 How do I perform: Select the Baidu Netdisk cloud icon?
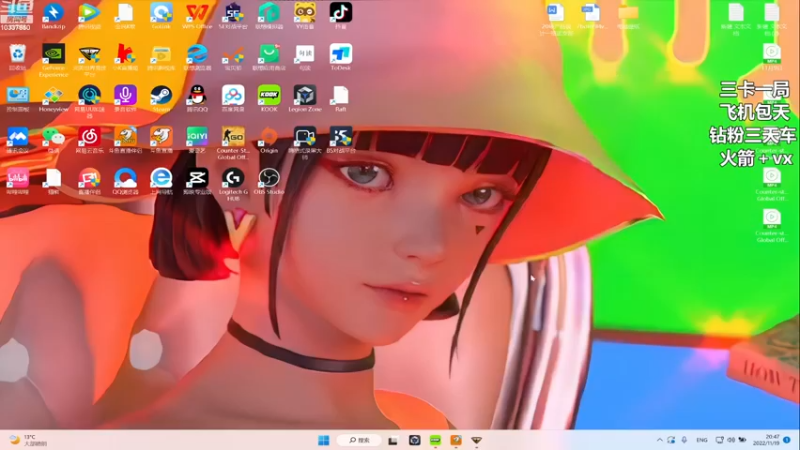pos(233,98)
